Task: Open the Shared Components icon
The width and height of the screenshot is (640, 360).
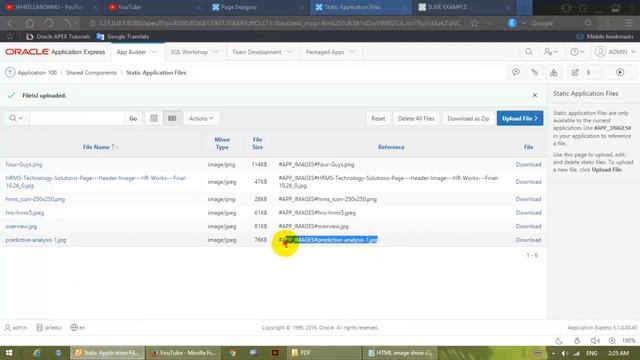Action: 553,72
